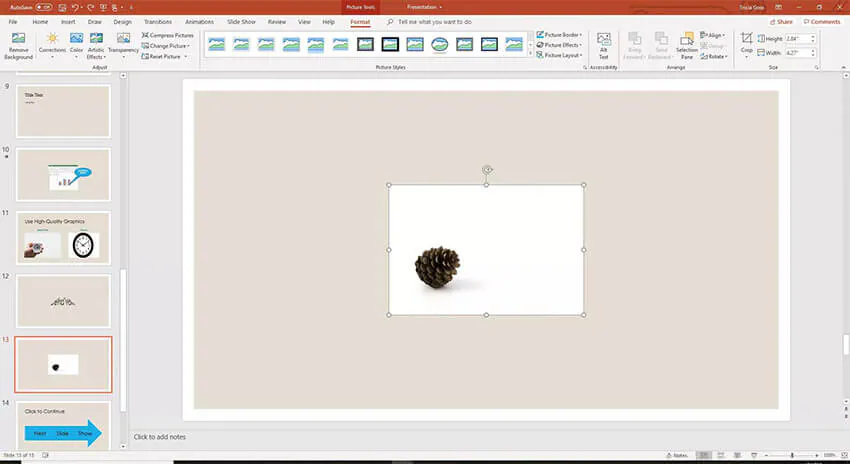Click the Width value field

tap(797, 53)
